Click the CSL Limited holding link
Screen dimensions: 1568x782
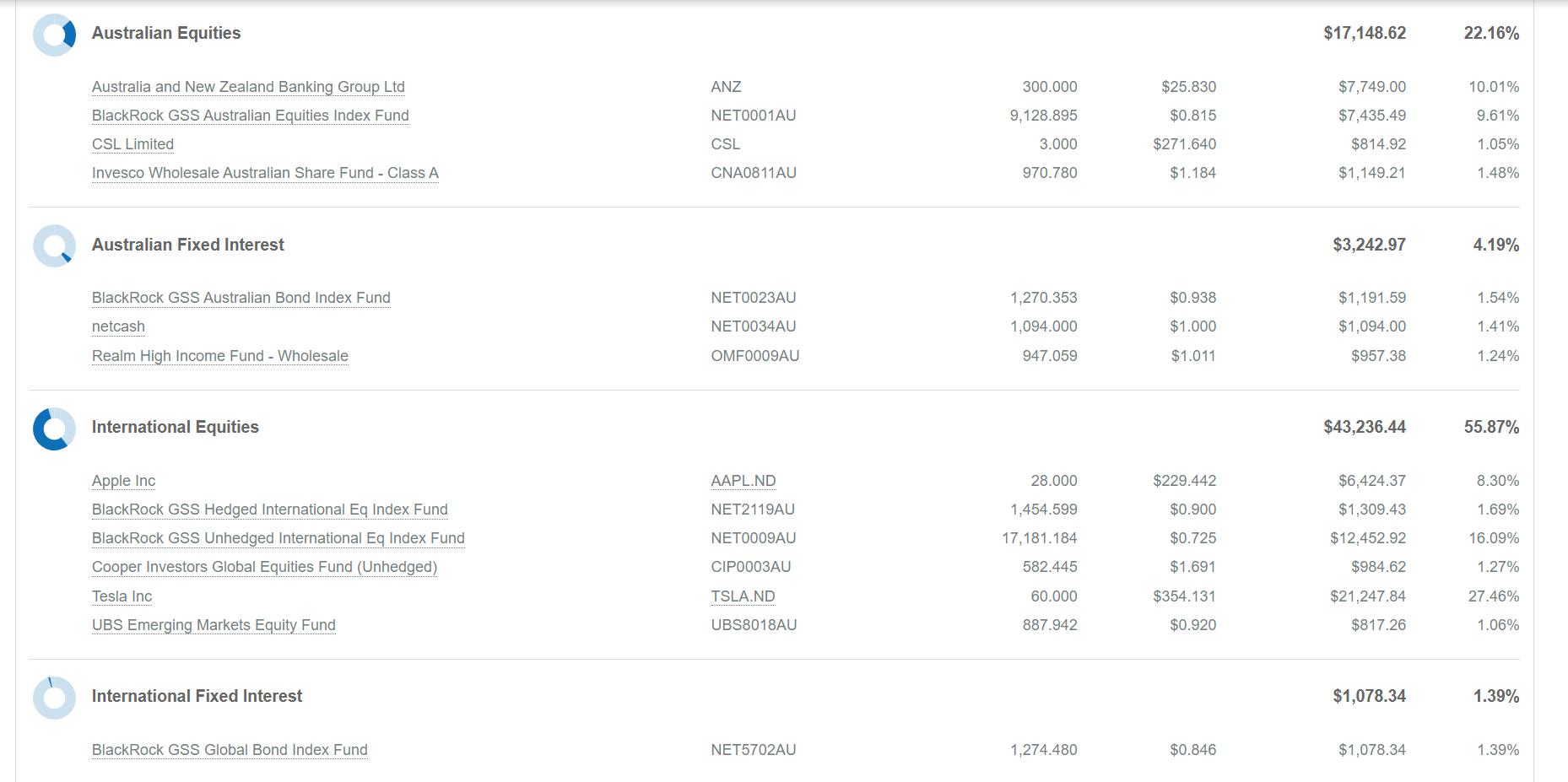pos(132,144)
